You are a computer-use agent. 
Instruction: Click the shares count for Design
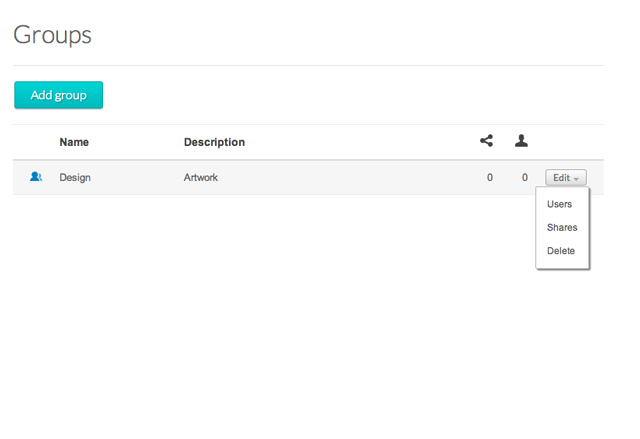(x=490, y=178)
